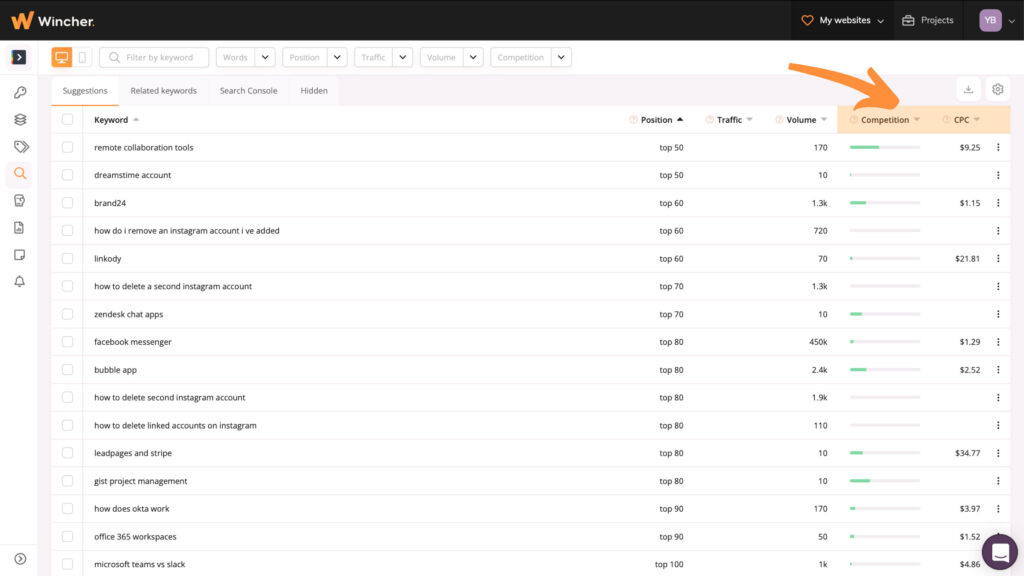Switch to the Search Console tab
Viewport: 1024px width, 576px height.
tap(248, 91)
